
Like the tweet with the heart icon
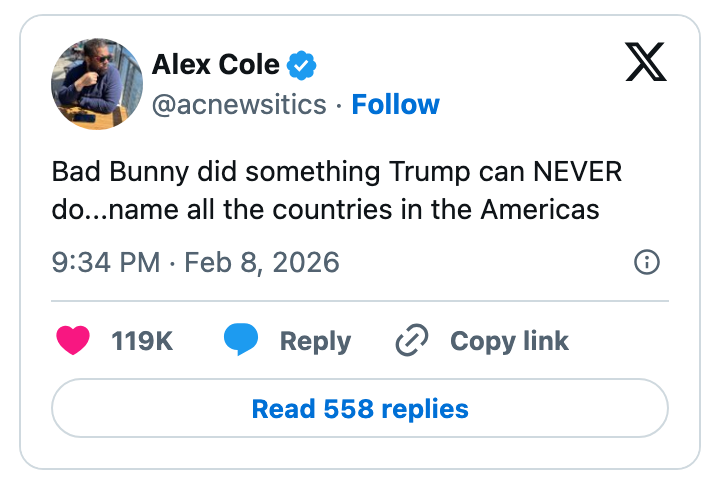coord(74,340)
